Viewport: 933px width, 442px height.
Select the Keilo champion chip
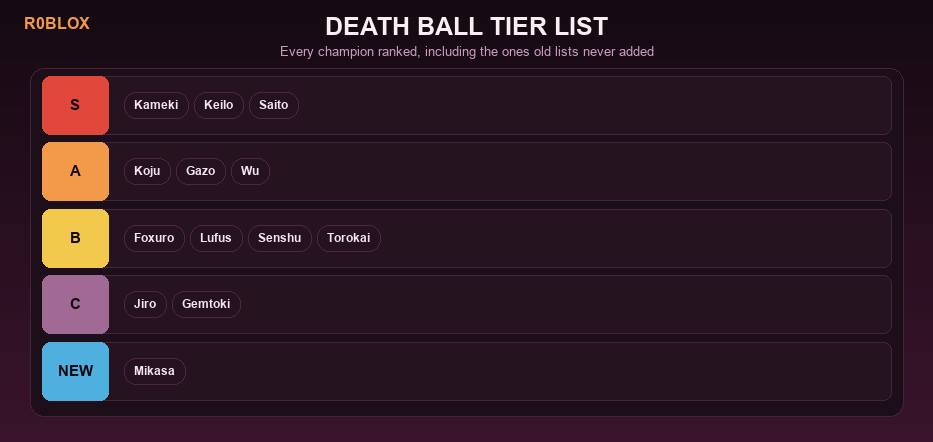point(218,105)
